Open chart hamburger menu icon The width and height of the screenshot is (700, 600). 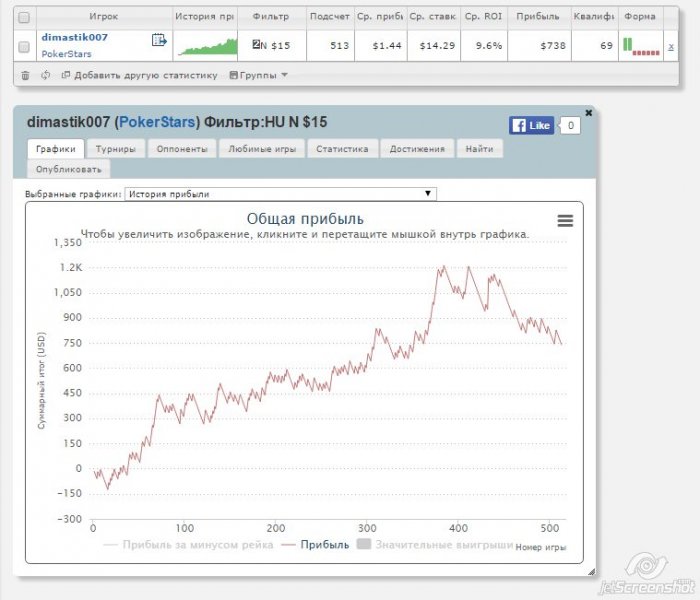pos(565,221)
